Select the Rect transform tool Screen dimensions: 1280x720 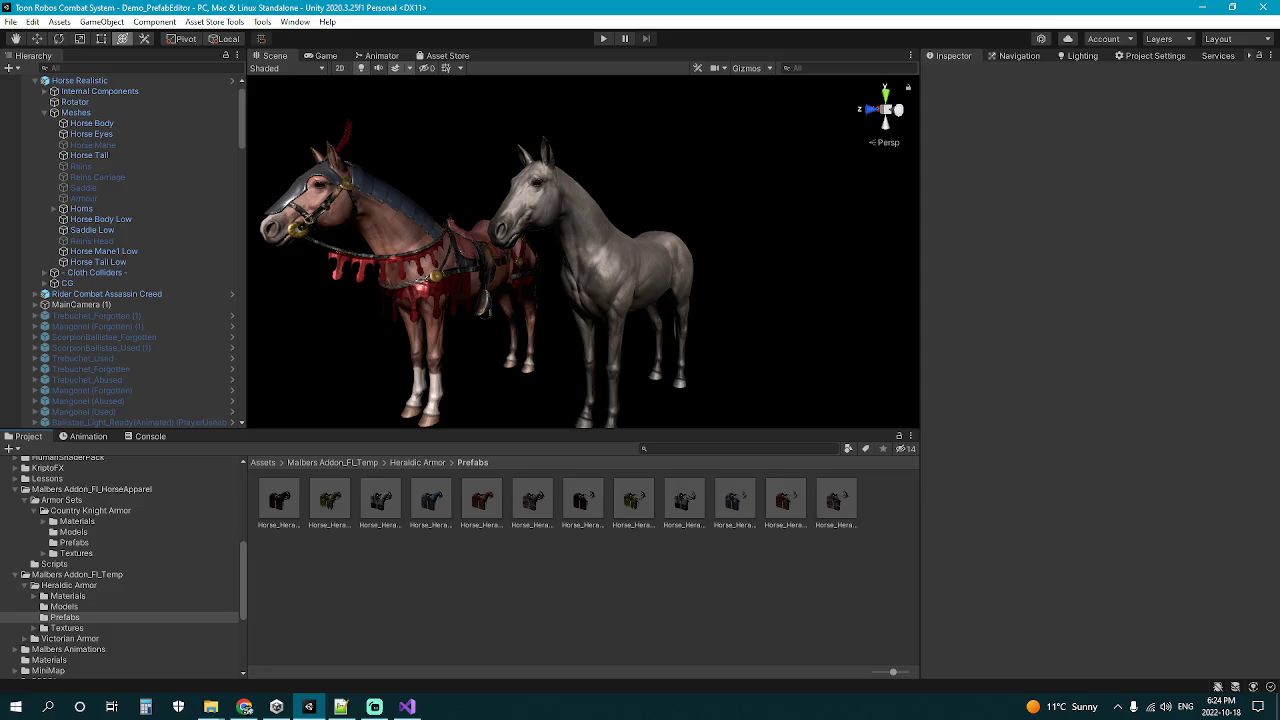click(x=101, y=39)
